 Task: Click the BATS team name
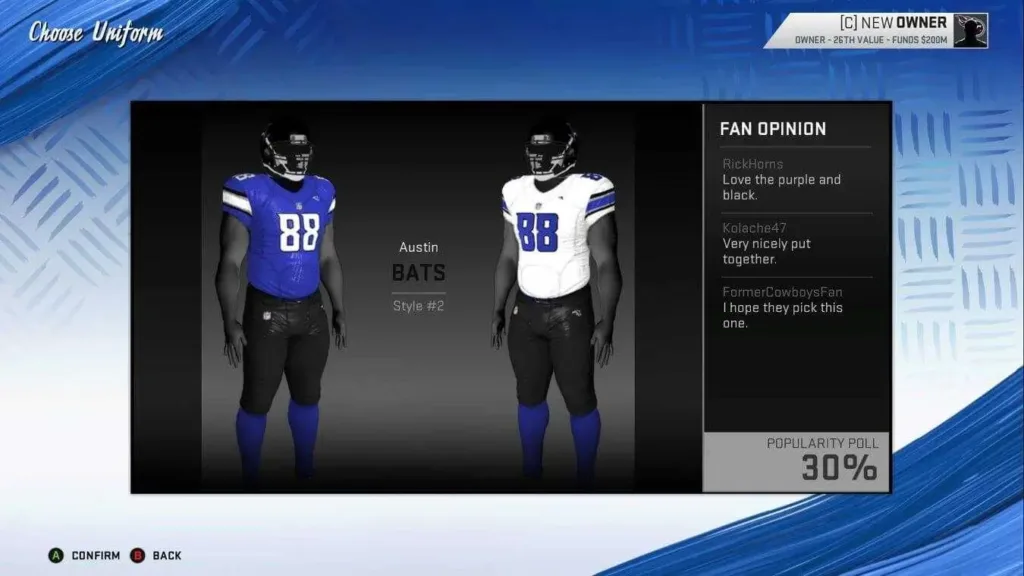click(x=419, y=272)
